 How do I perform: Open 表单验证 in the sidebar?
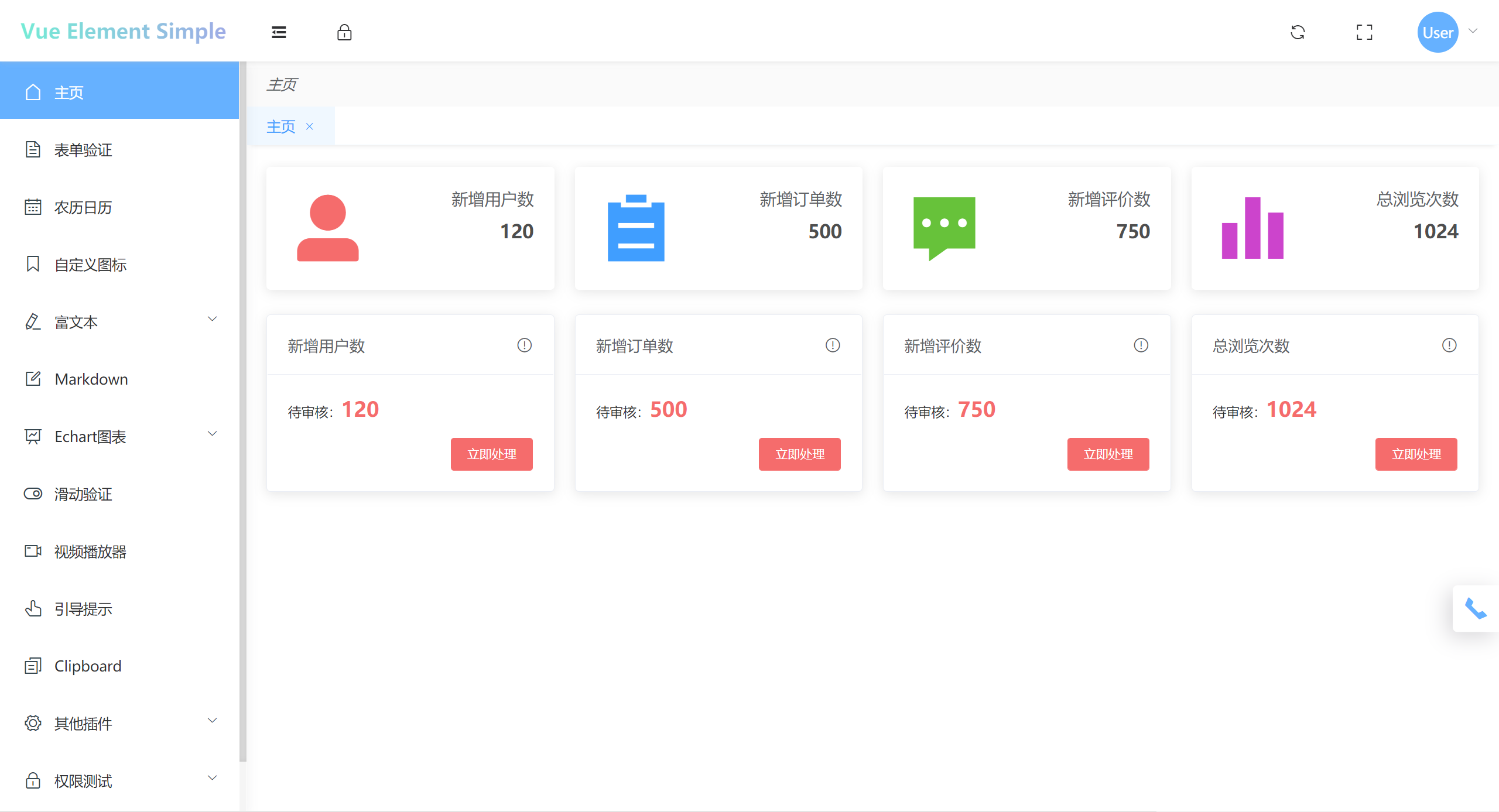(83, 150)
